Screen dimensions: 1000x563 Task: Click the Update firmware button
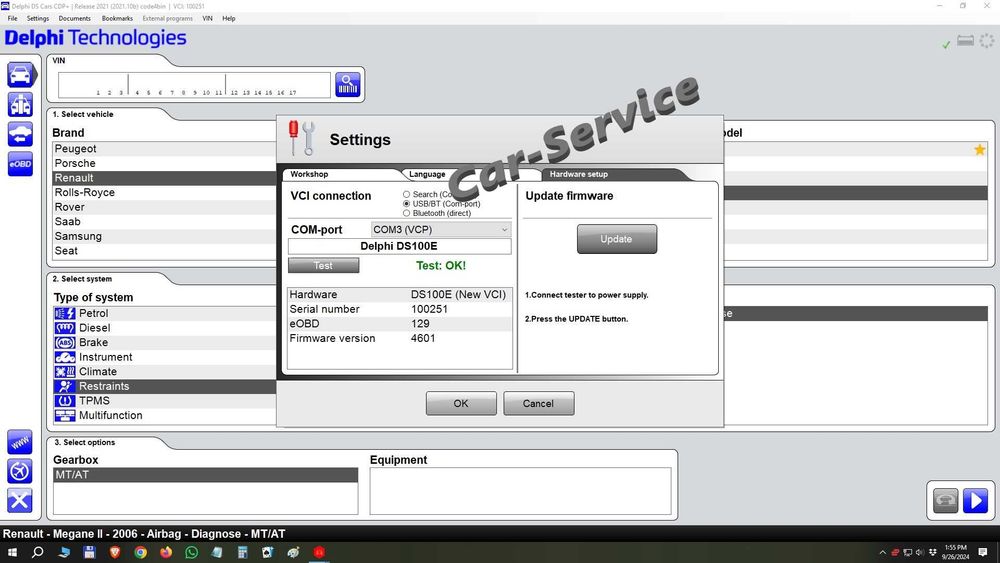(x=617, y=239)
